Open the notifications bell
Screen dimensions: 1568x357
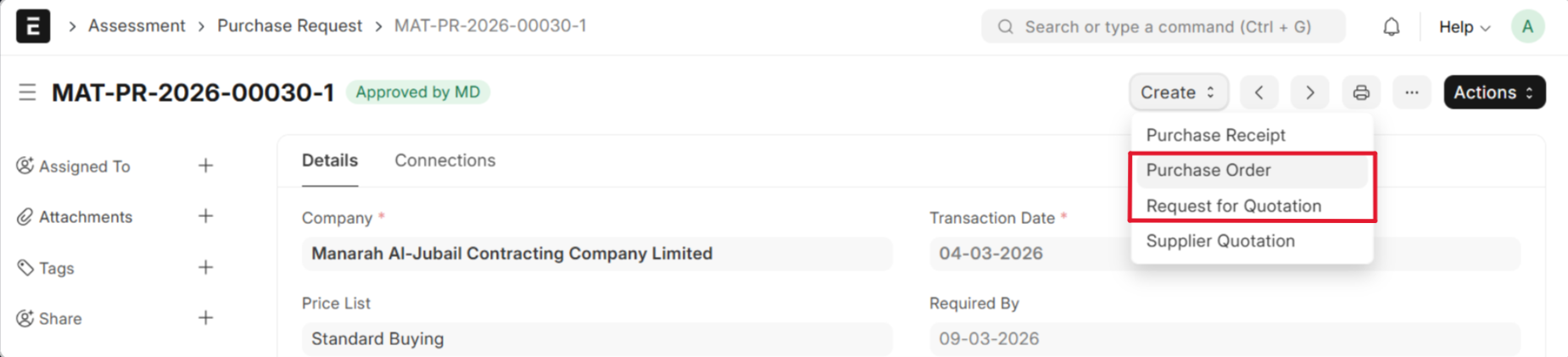coord(1391,27)
